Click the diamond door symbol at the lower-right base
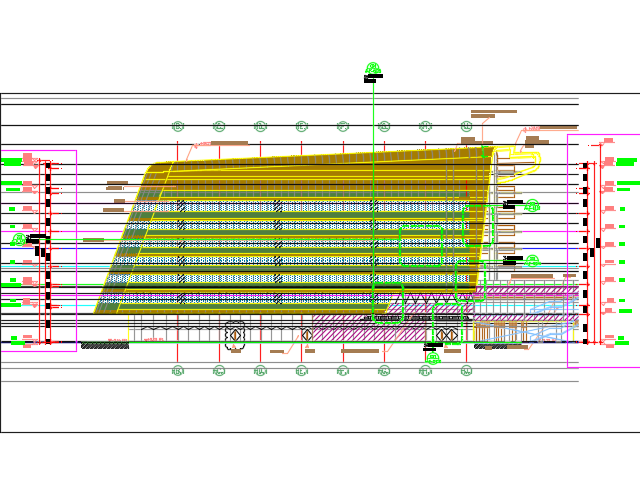 point(446,335)
